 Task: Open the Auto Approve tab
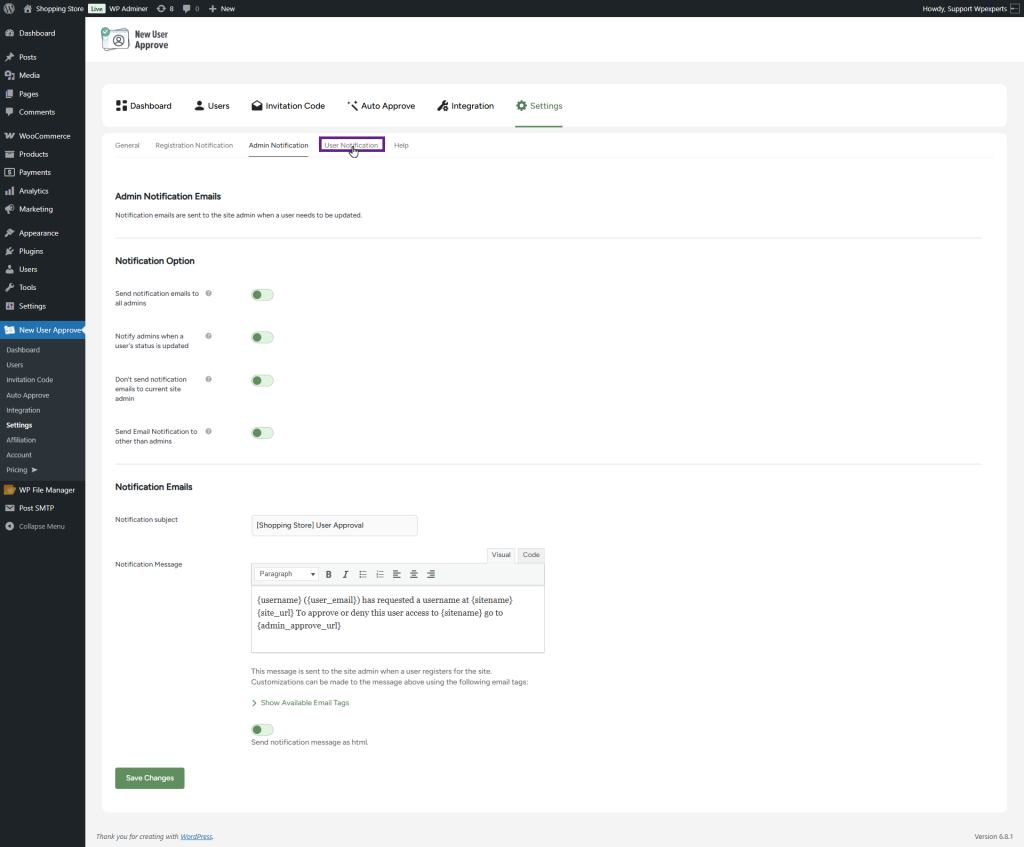(381, 106)
